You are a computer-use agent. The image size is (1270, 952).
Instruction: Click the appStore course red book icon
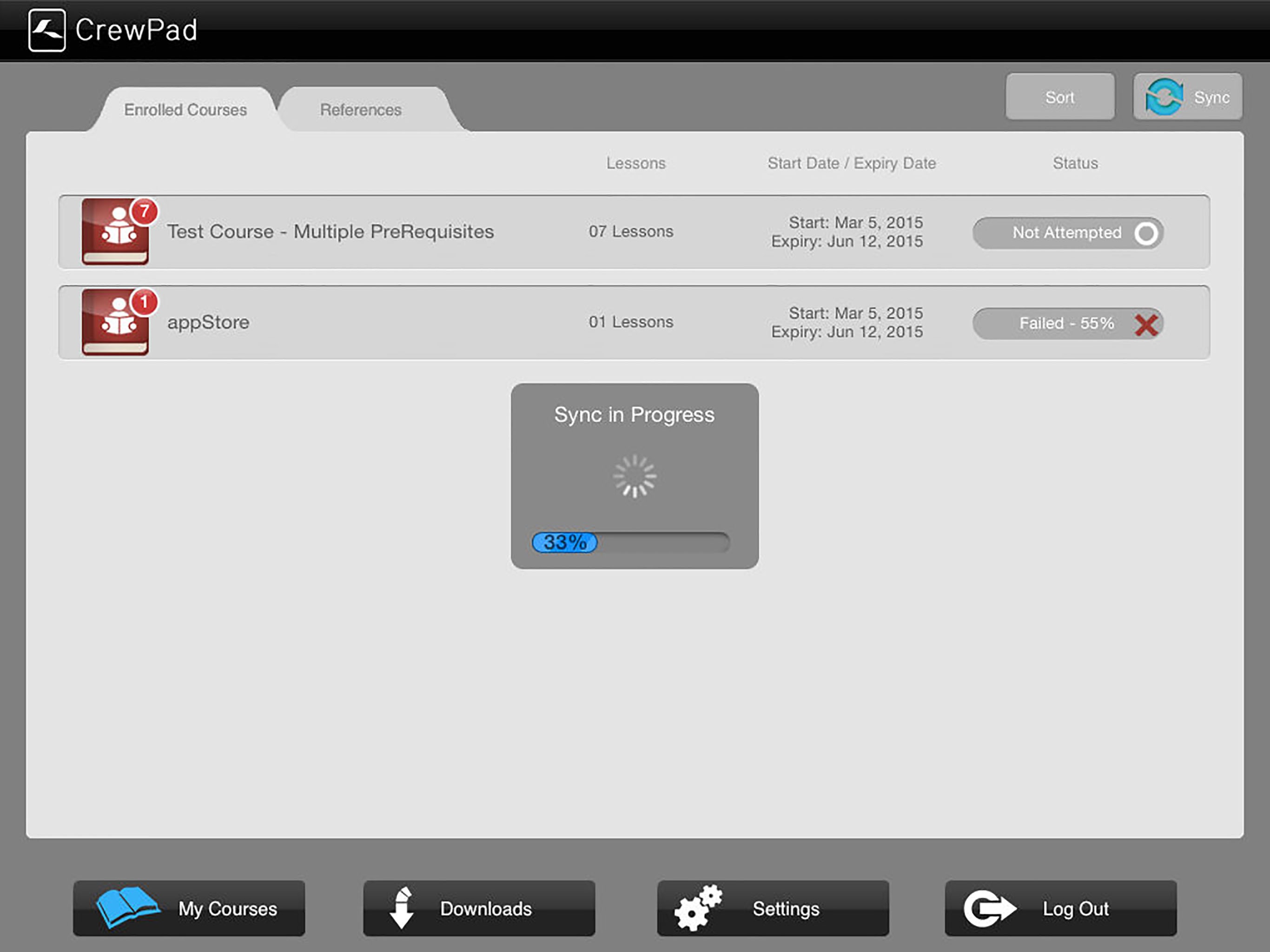click(x=115, y=323)
